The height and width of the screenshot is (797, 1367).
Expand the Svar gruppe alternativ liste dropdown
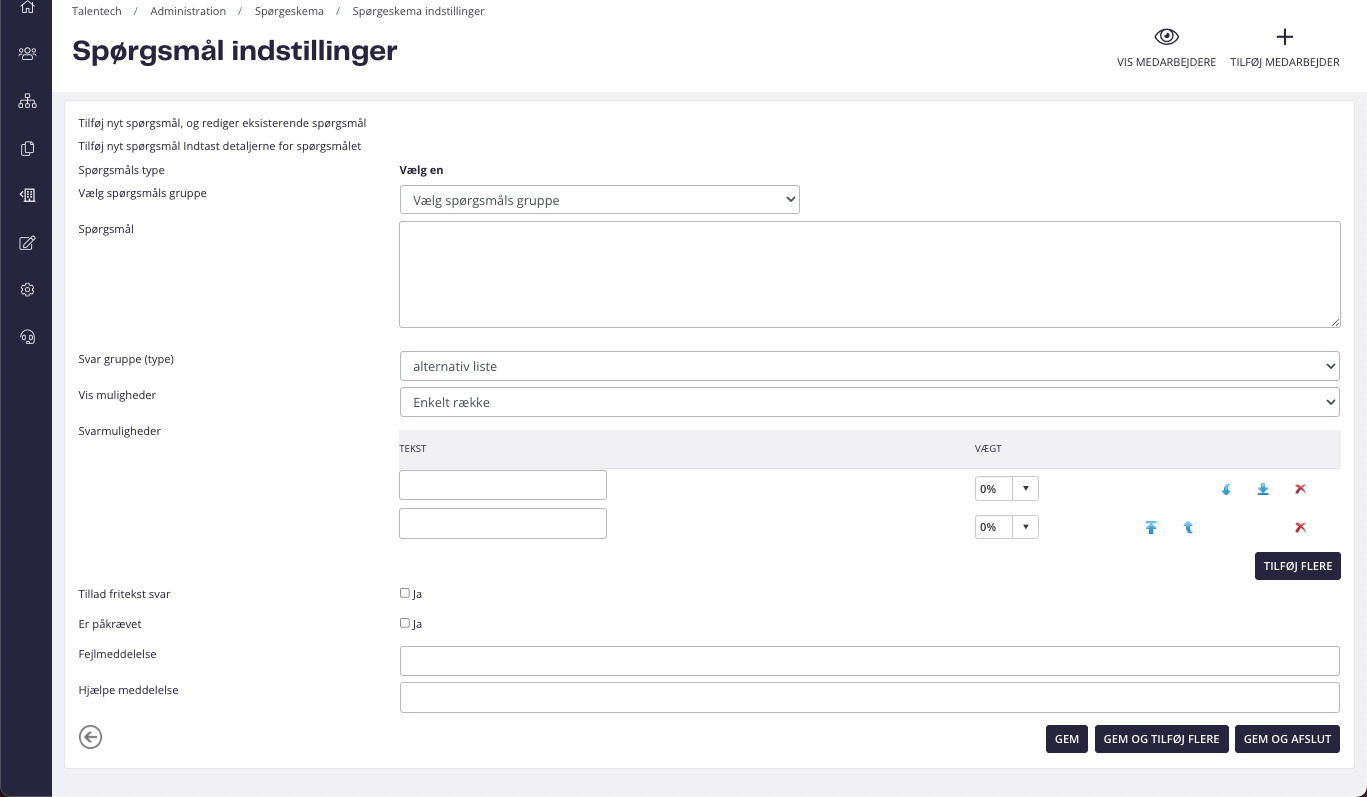point(868,366)
